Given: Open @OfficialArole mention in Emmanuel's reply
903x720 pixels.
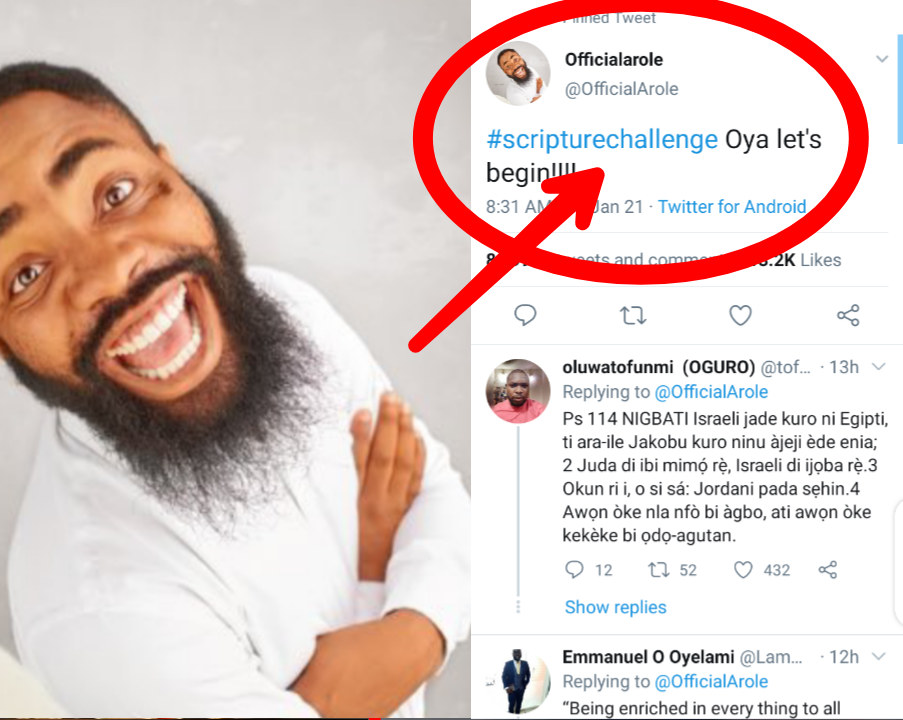Looking at the screenshot, I should 711,682.
